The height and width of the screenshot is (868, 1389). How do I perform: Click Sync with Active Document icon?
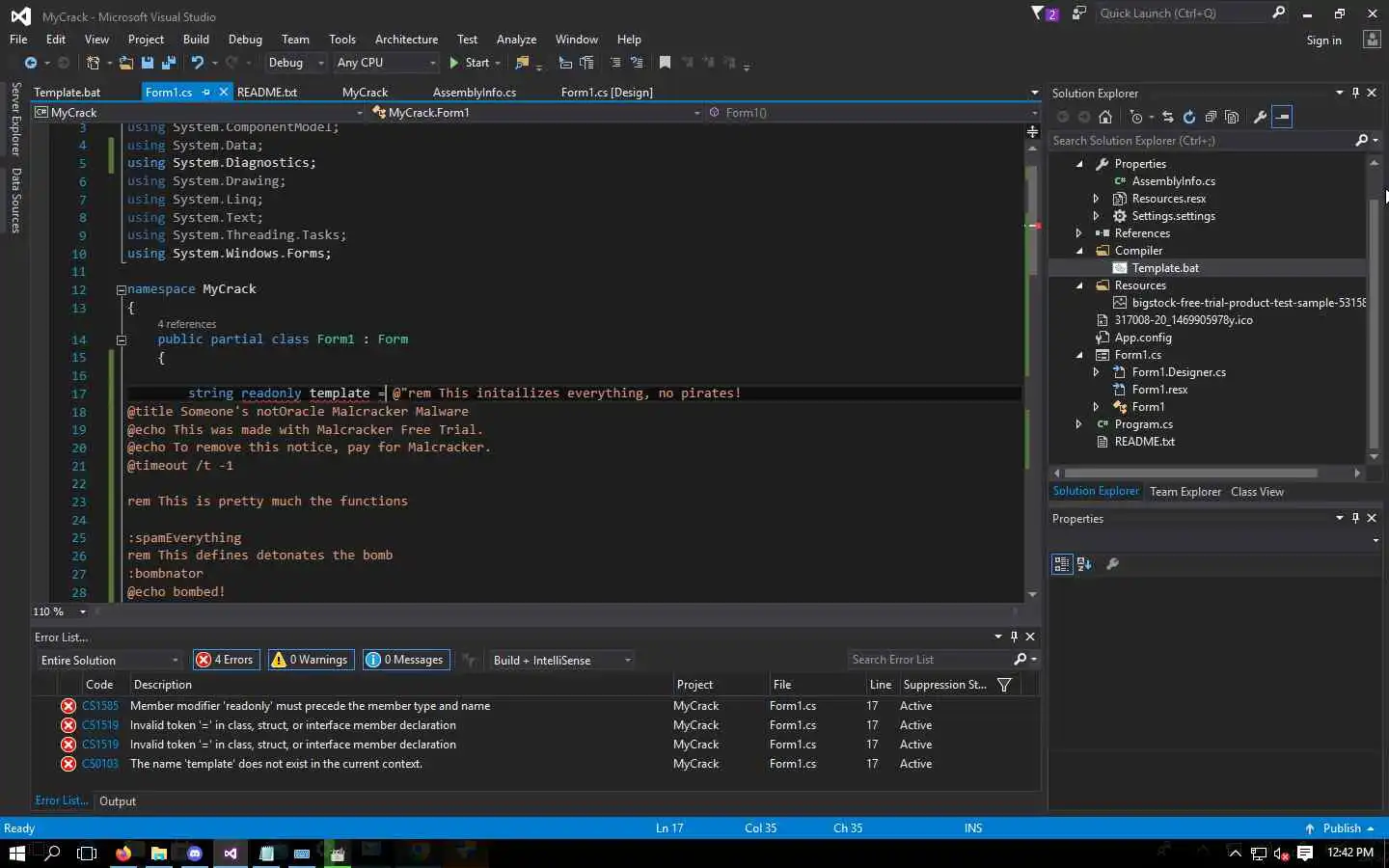point(1168,117)
